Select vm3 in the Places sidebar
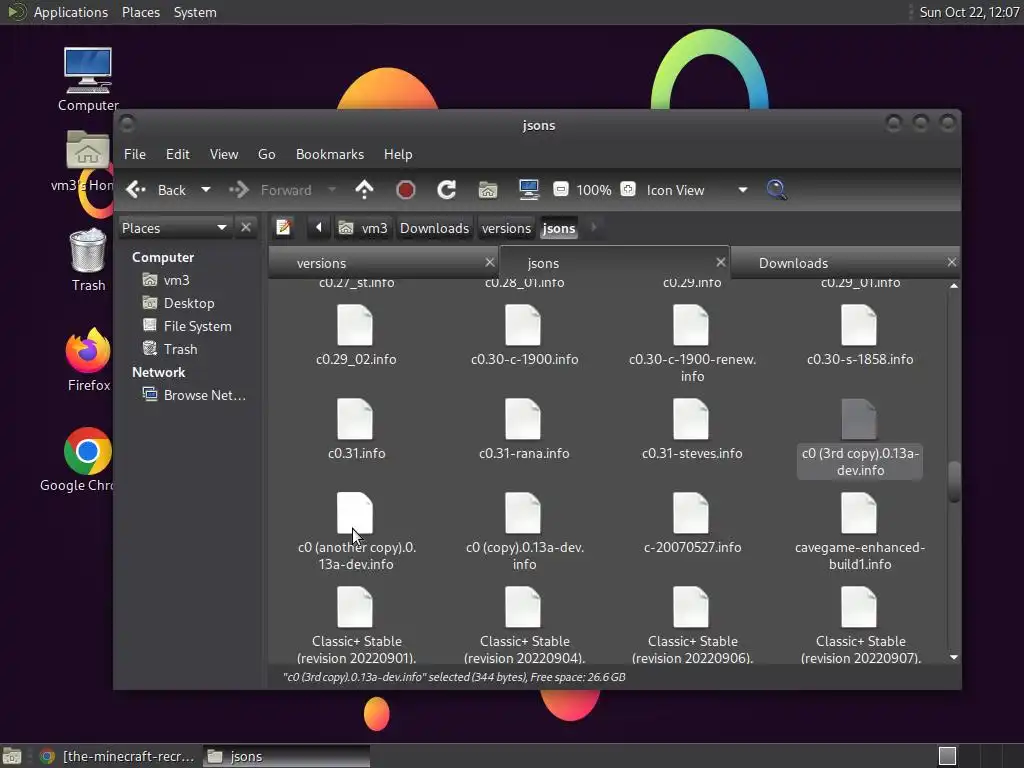The height and width of the screenshot is (768, 1024). (167, 280)
